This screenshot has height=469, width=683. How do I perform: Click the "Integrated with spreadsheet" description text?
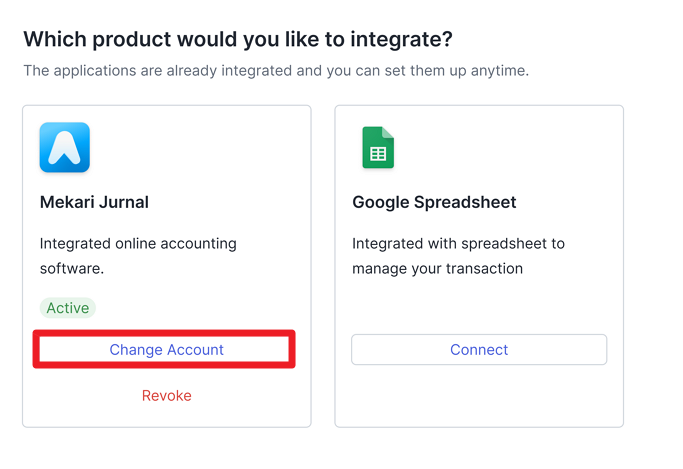pyautogui.click(x=458, y=256)
